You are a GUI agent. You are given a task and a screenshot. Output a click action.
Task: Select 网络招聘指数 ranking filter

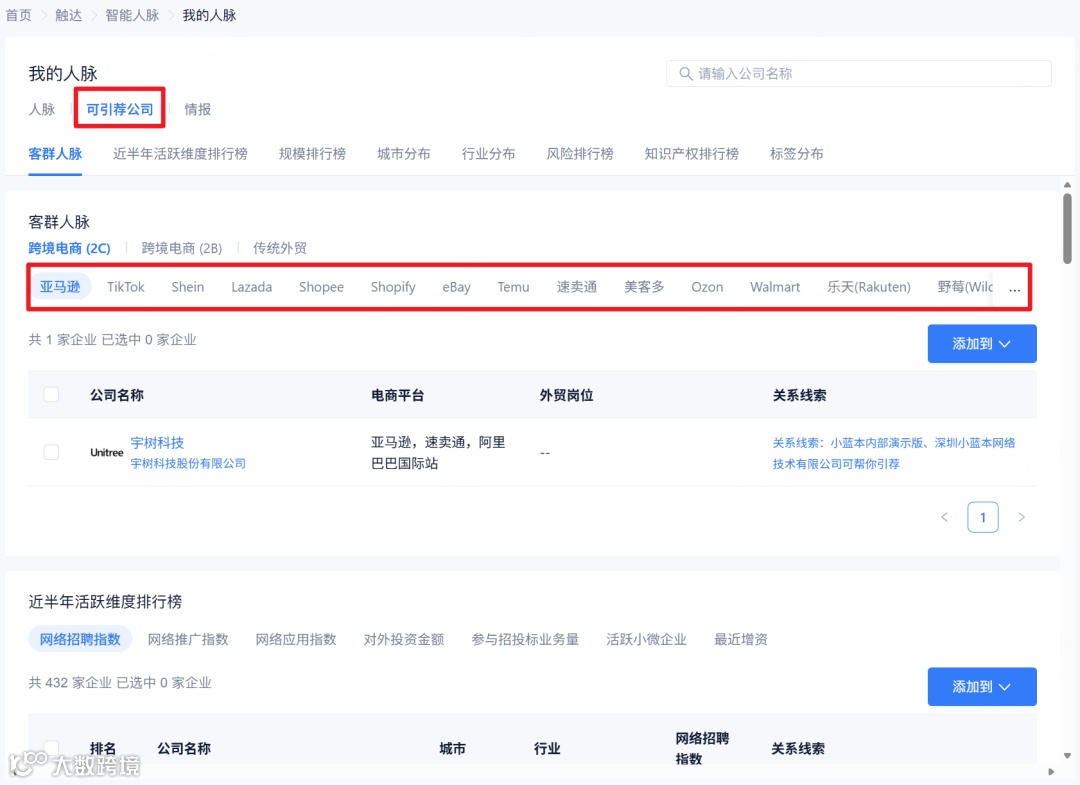tap(80, 639)
